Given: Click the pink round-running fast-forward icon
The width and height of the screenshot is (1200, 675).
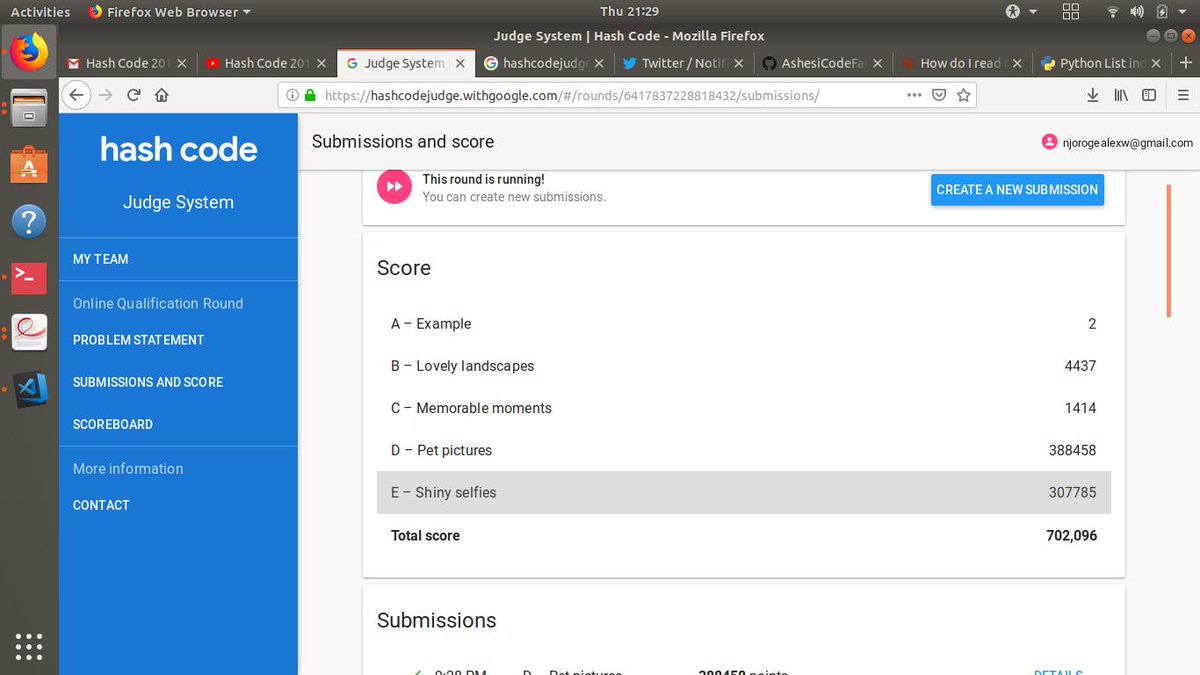Looking at the screenshot, I should pyautogui.click(x=394, y=187).
